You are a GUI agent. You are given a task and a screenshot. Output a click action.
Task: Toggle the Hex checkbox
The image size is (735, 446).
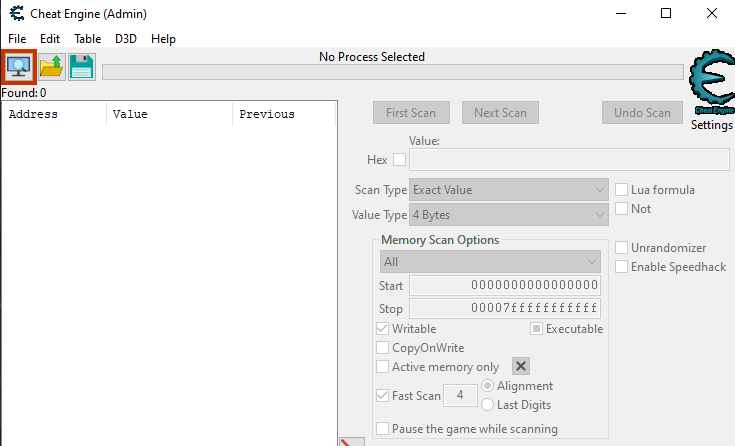[399, 160]
